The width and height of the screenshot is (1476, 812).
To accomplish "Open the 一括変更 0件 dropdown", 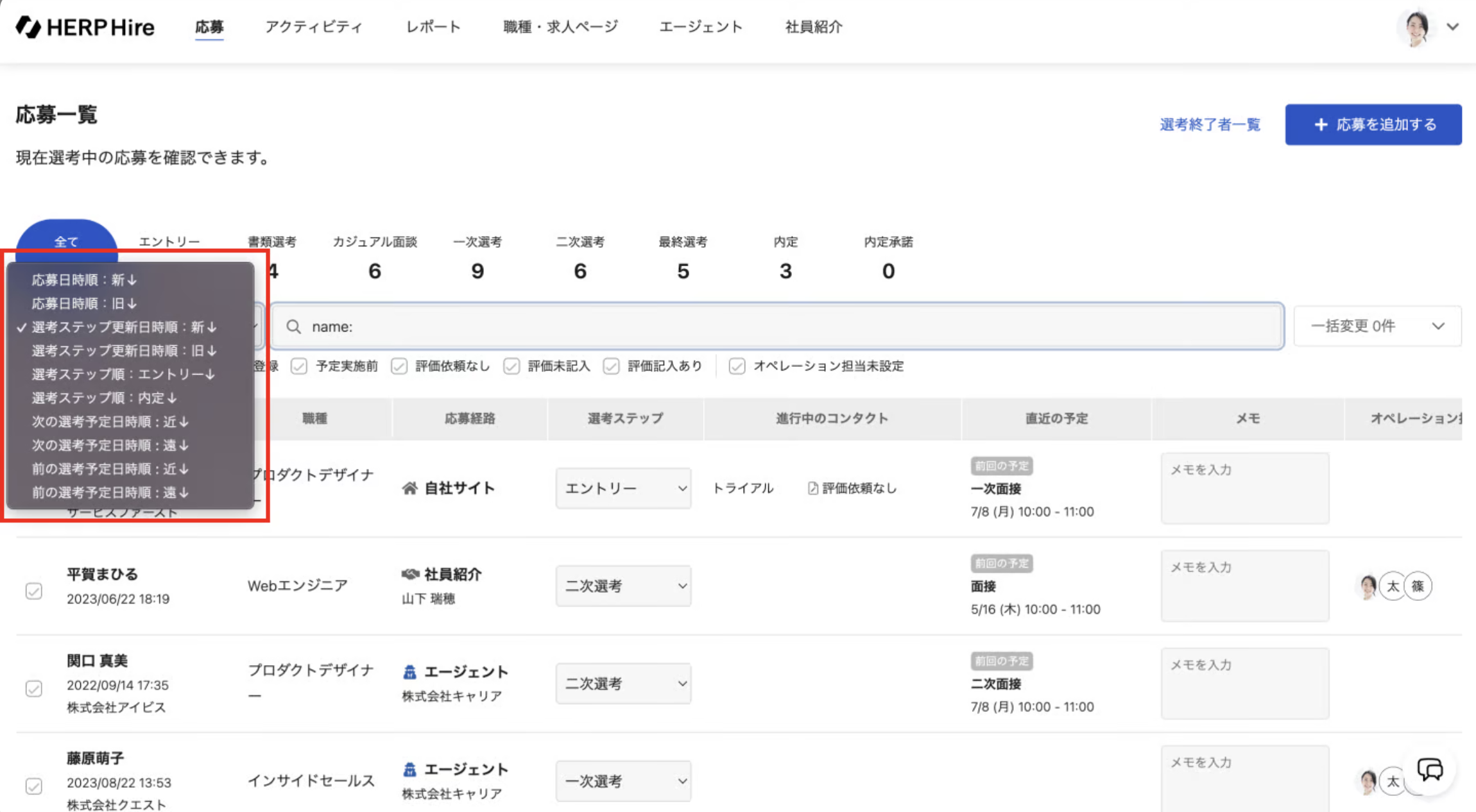I will pyautogui.click(x=1377, y=326).
